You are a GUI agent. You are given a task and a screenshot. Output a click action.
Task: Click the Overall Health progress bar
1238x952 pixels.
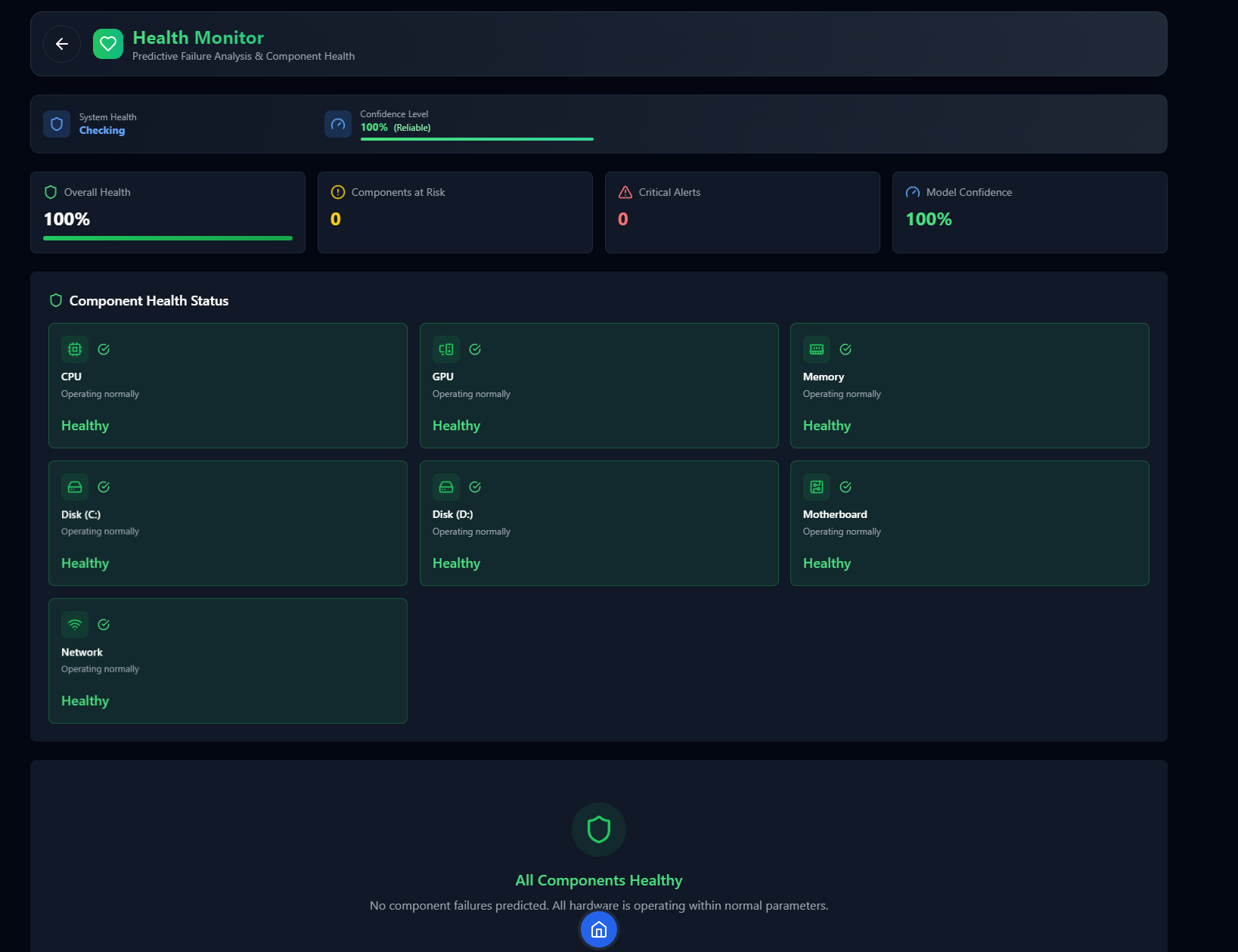tap(168, 238)
